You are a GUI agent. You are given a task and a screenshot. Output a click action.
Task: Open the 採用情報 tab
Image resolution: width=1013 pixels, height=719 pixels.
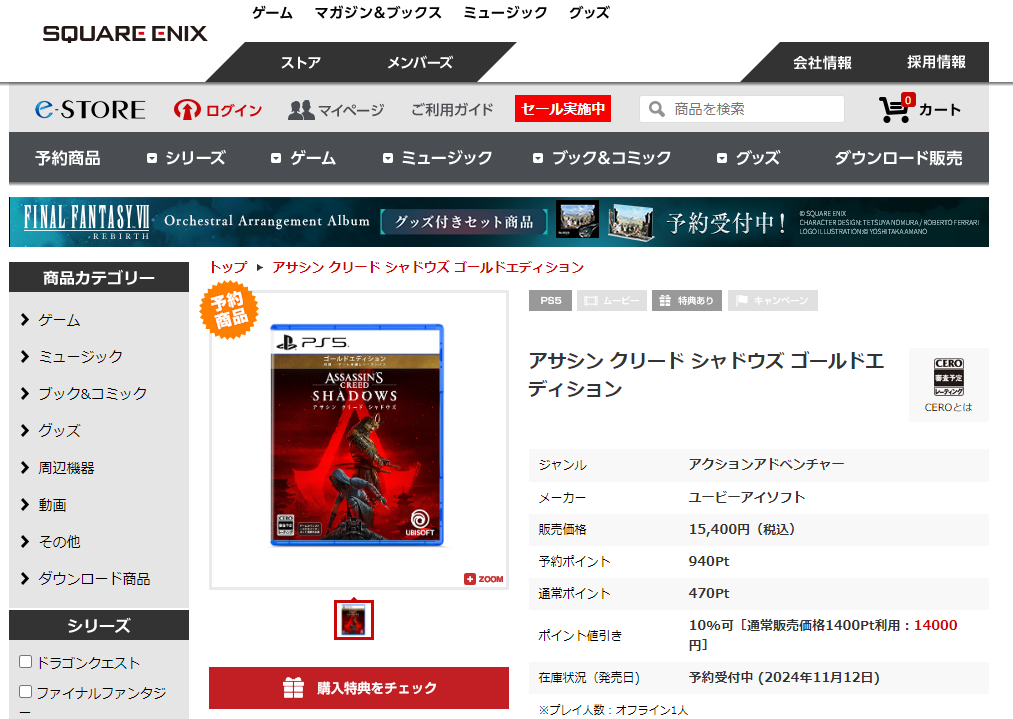(x=936, y=62)
